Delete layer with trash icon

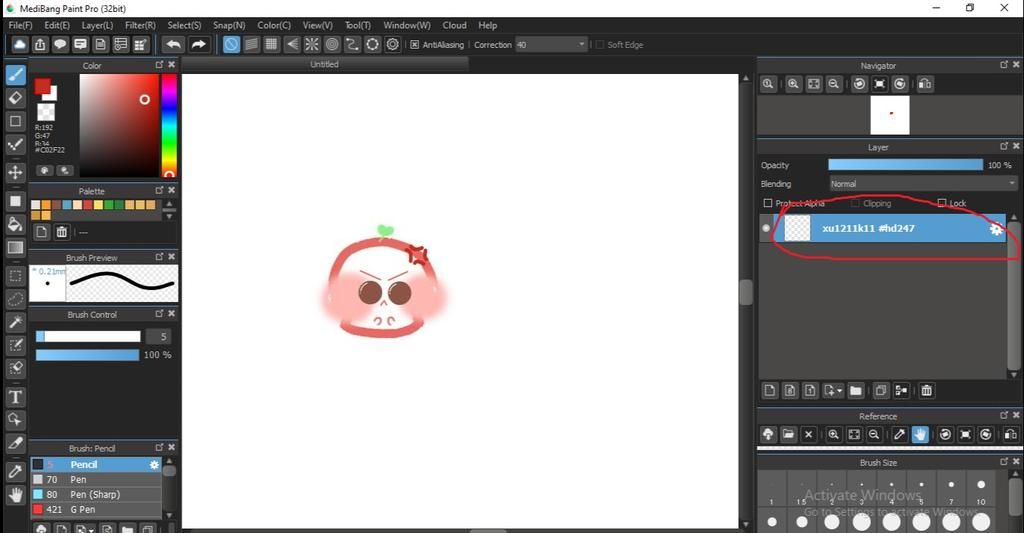click(x=926, y=391)
